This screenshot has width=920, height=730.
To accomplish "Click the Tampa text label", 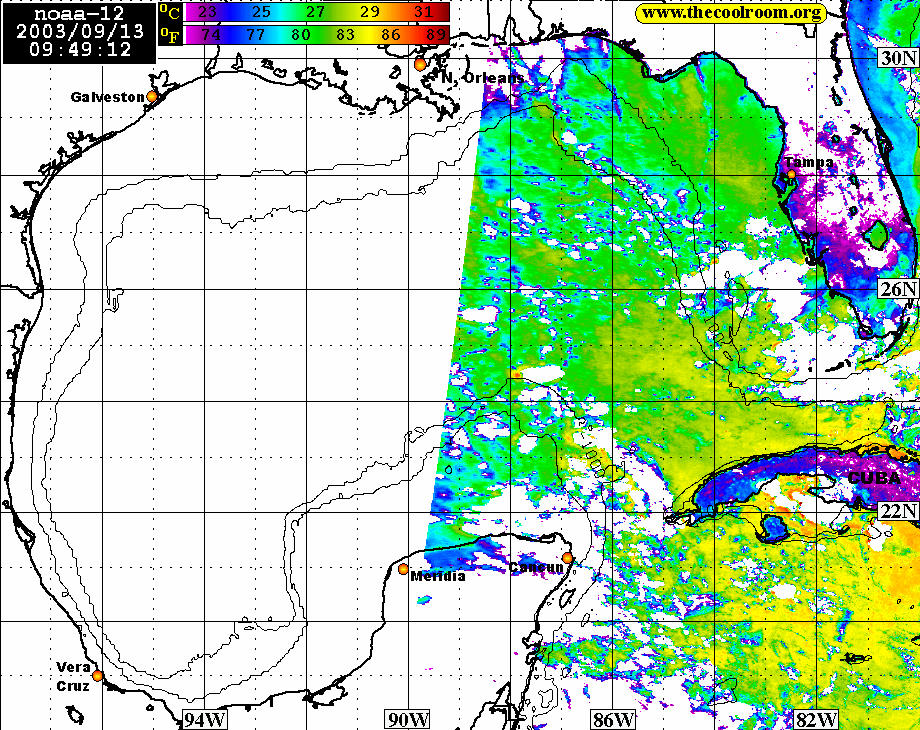I will [x=809, y=162].
